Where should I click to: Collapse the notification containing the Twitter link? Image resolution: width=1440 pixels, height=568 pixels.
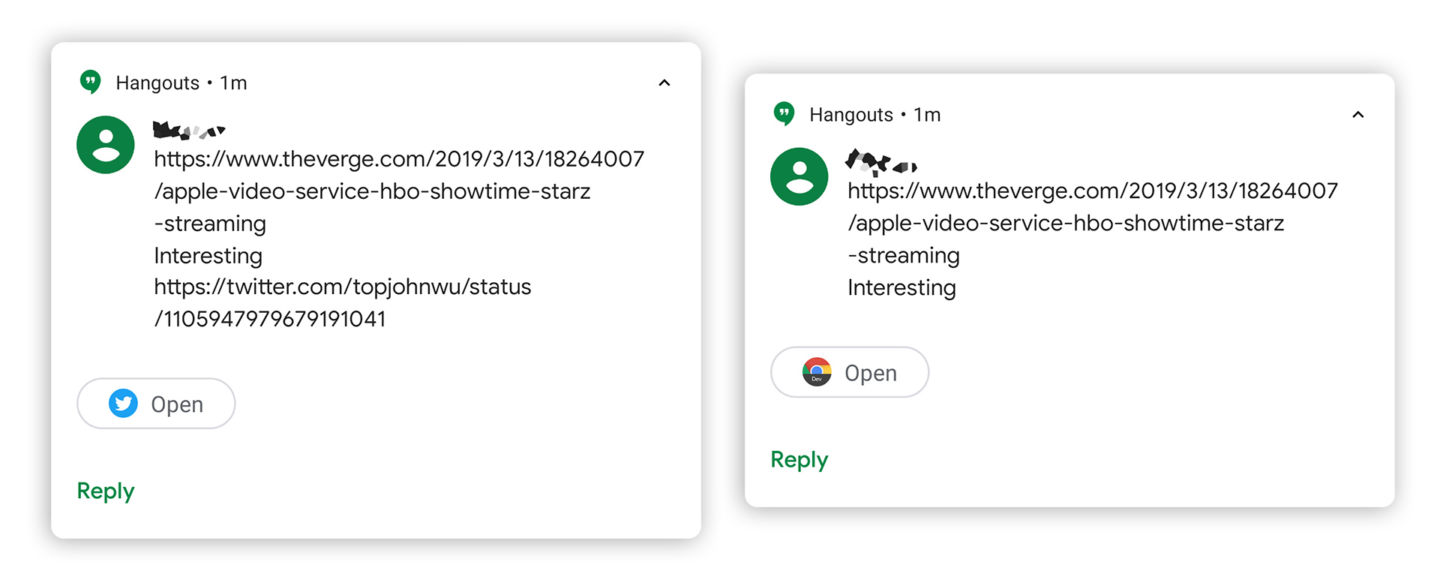pyautogui.click(x=664, y=83)
